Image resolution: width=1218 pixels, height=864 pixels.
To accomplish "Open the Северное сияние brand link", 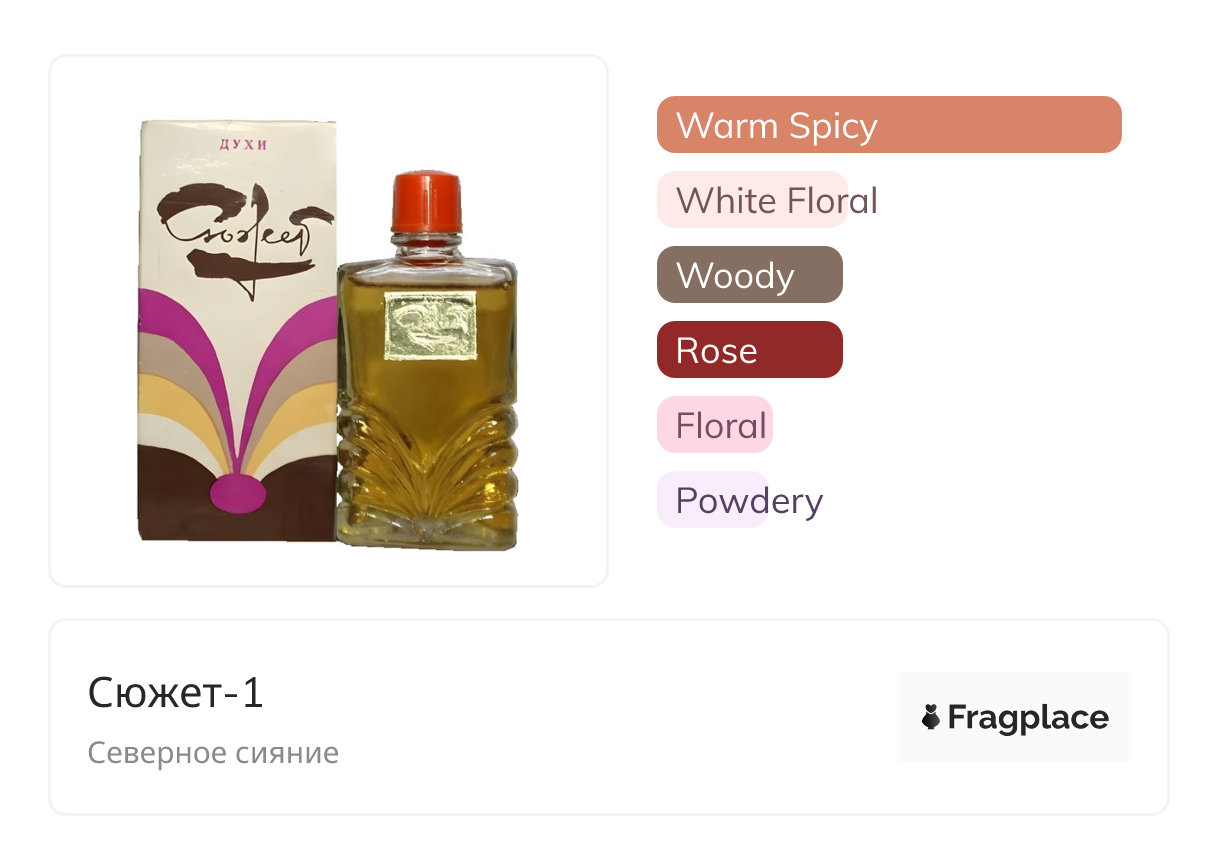I will click(213, 752).
